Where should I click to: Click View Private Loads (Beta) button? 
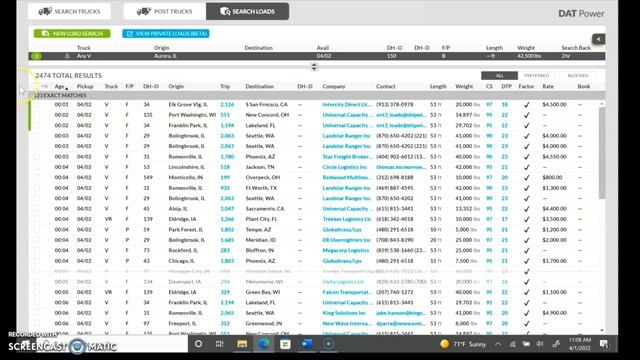[166, 33]
